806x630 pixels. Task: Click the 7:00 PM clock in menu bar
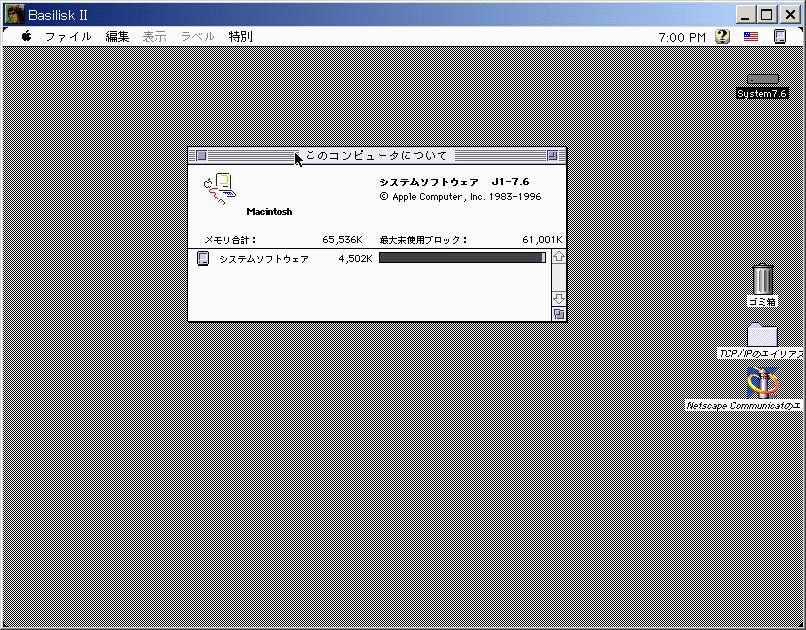(682, 37)
